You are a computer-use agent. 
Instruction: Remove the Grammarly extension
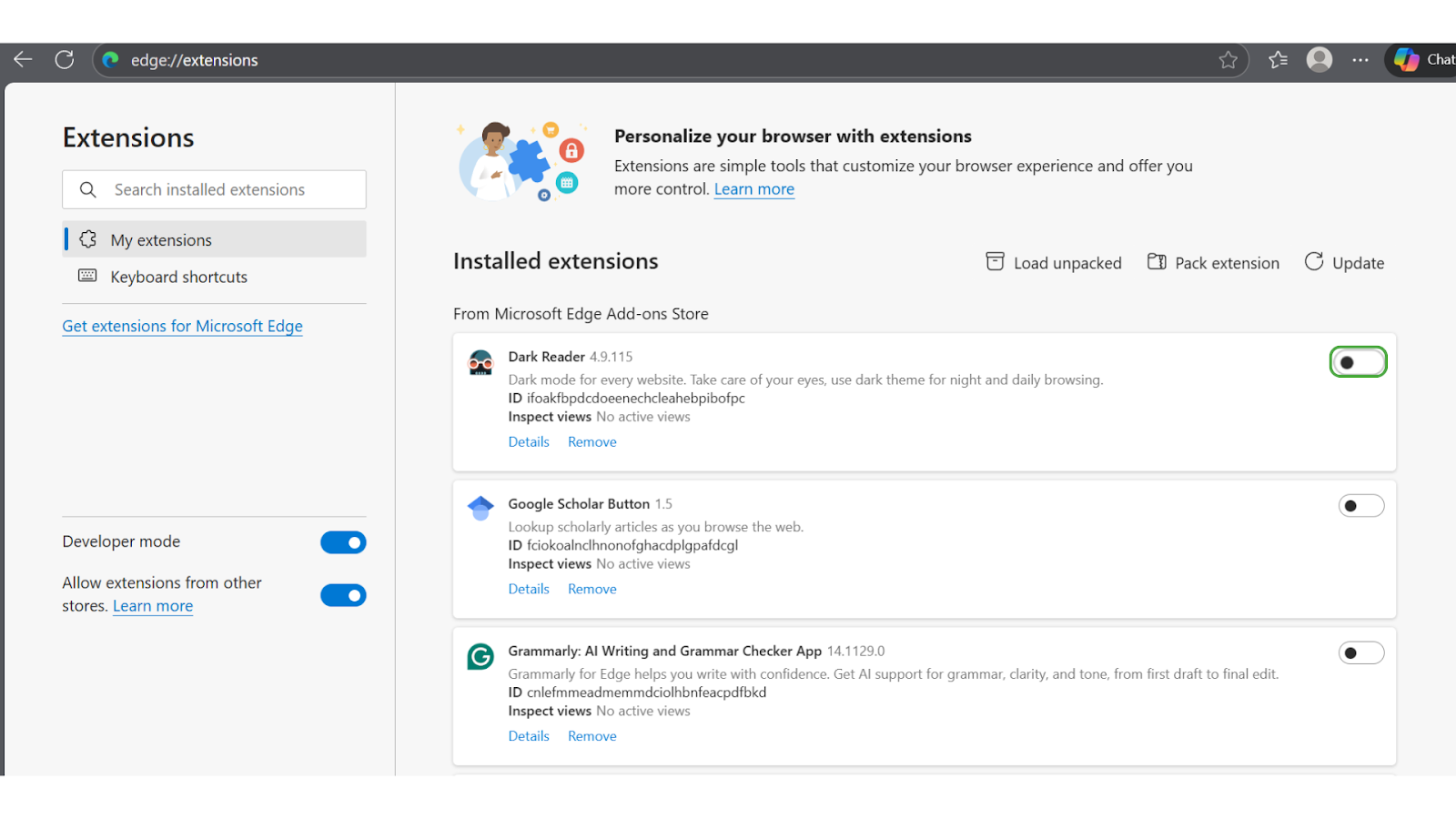coord(592,736)
